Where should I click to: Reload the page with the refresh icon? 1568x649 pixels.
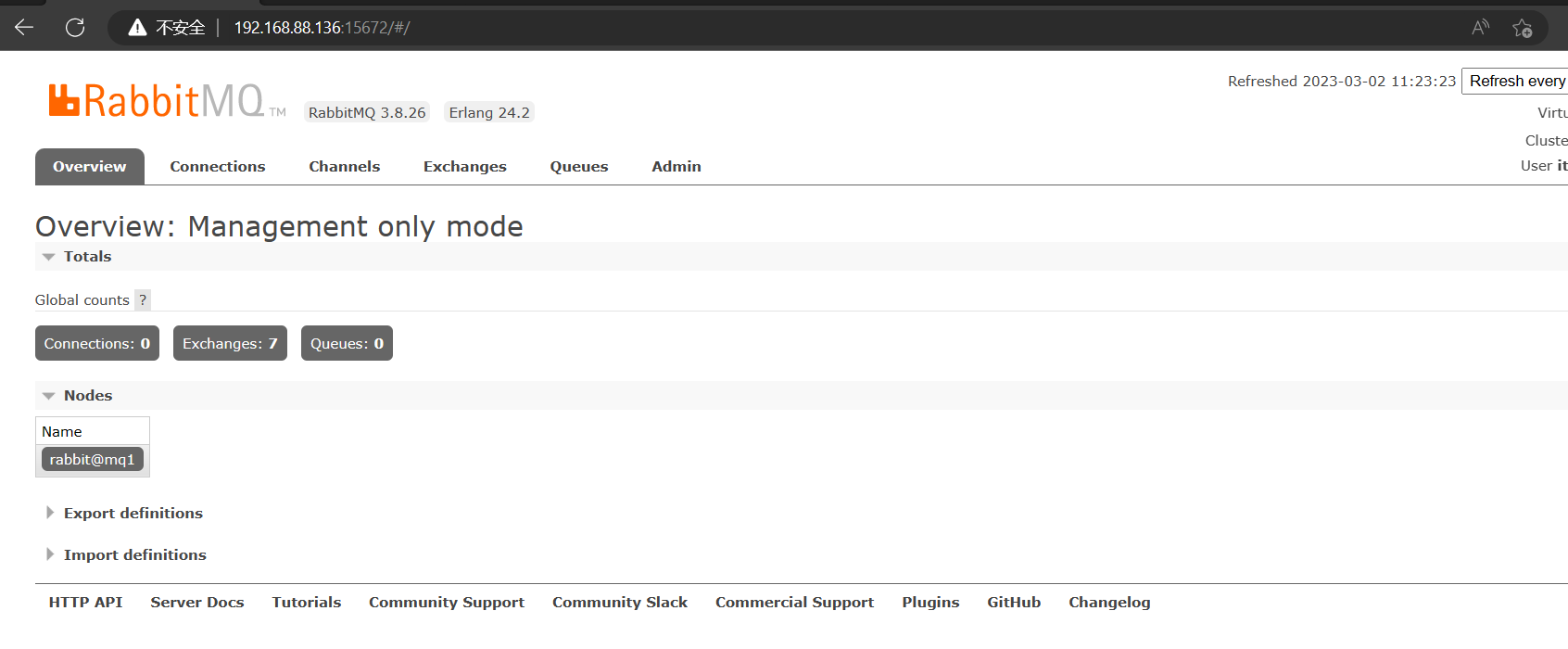[75, 27]
